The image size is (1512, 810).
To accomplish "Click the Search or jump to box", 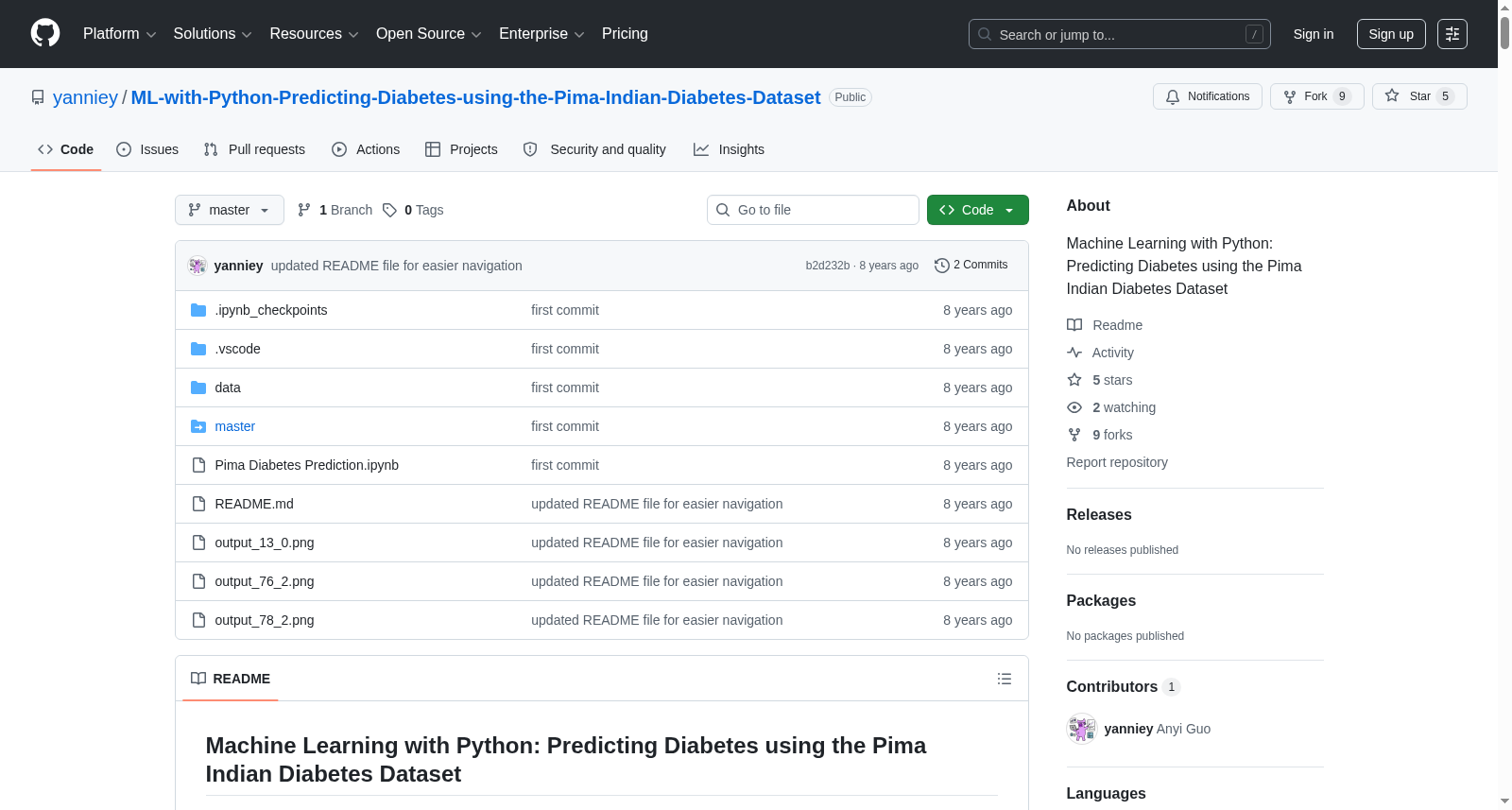I will [1120, 34].
